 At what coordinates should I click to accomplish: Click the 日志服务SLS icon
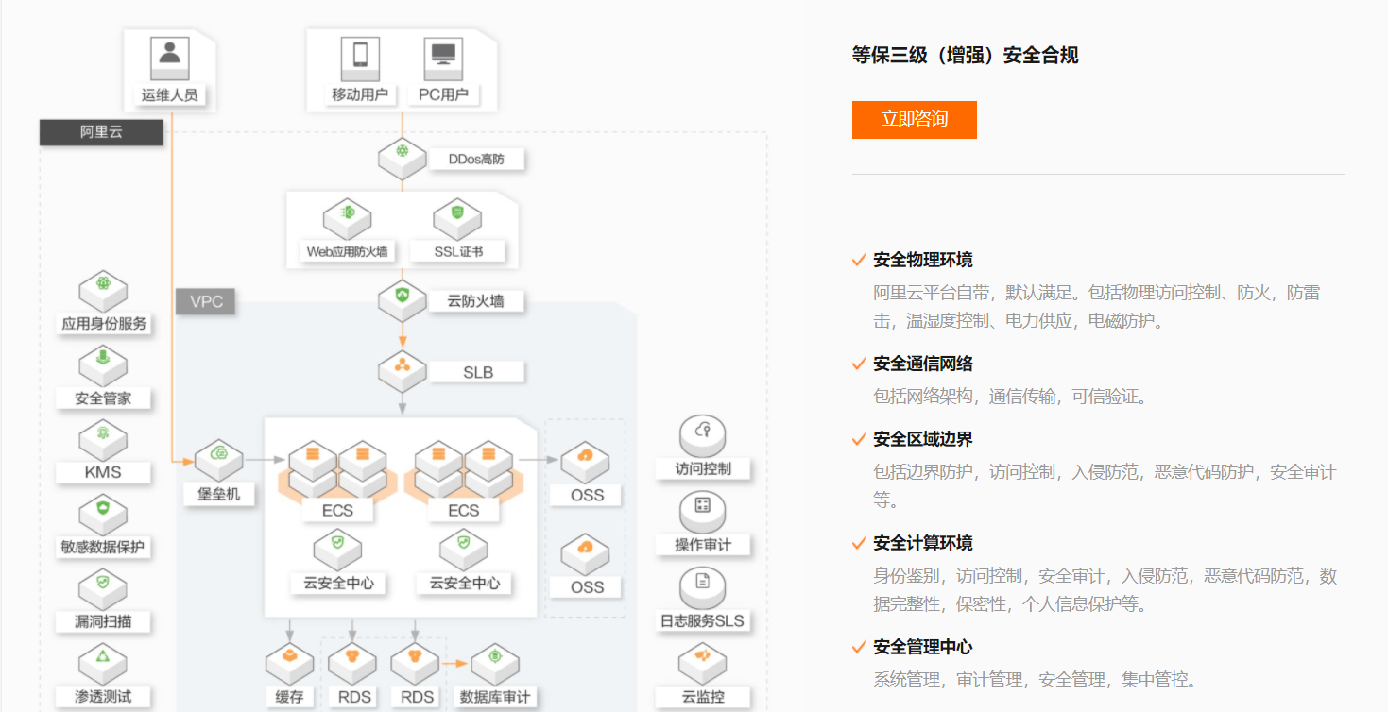coord(703,587)
